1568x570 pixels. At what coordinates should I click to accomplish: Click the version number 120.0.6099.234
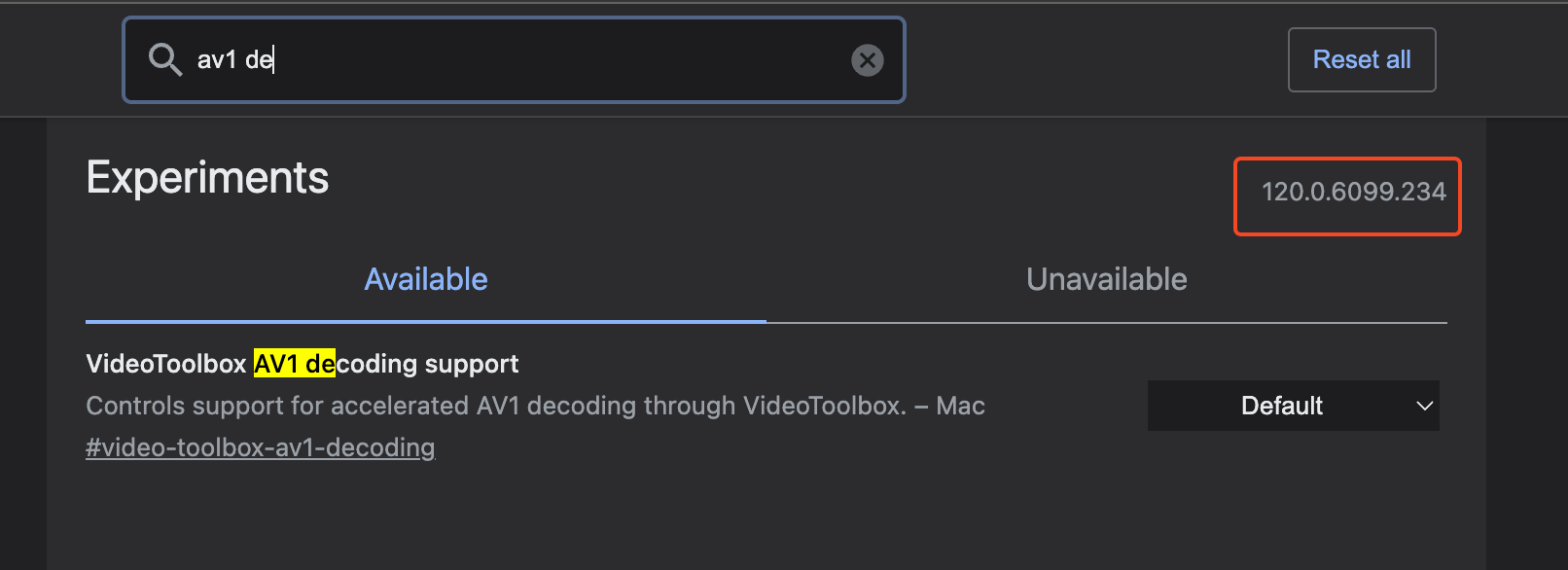pos(1353,192)
